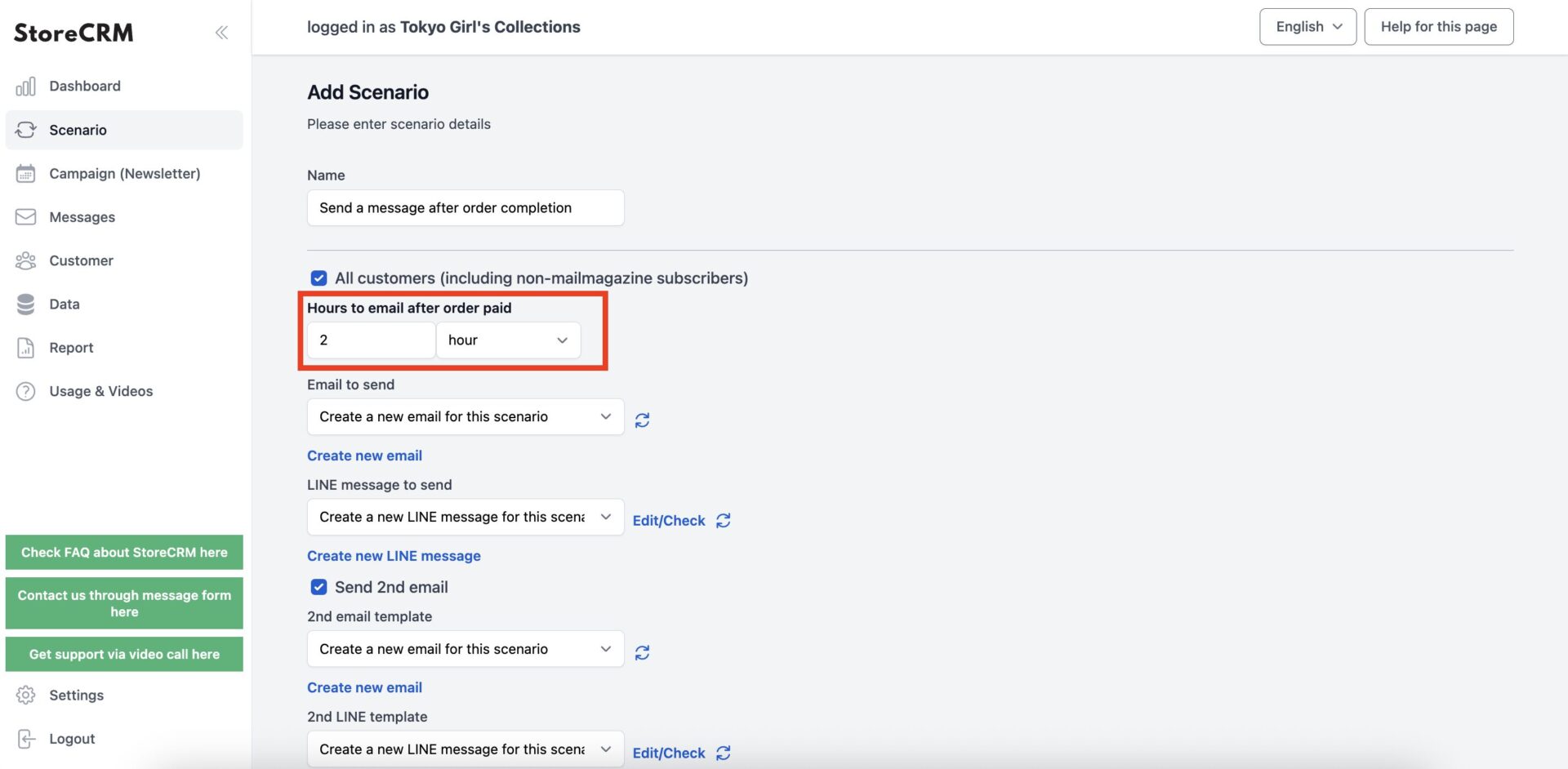
Task: Click the Data database icon
Action: [x=26, y=304]
